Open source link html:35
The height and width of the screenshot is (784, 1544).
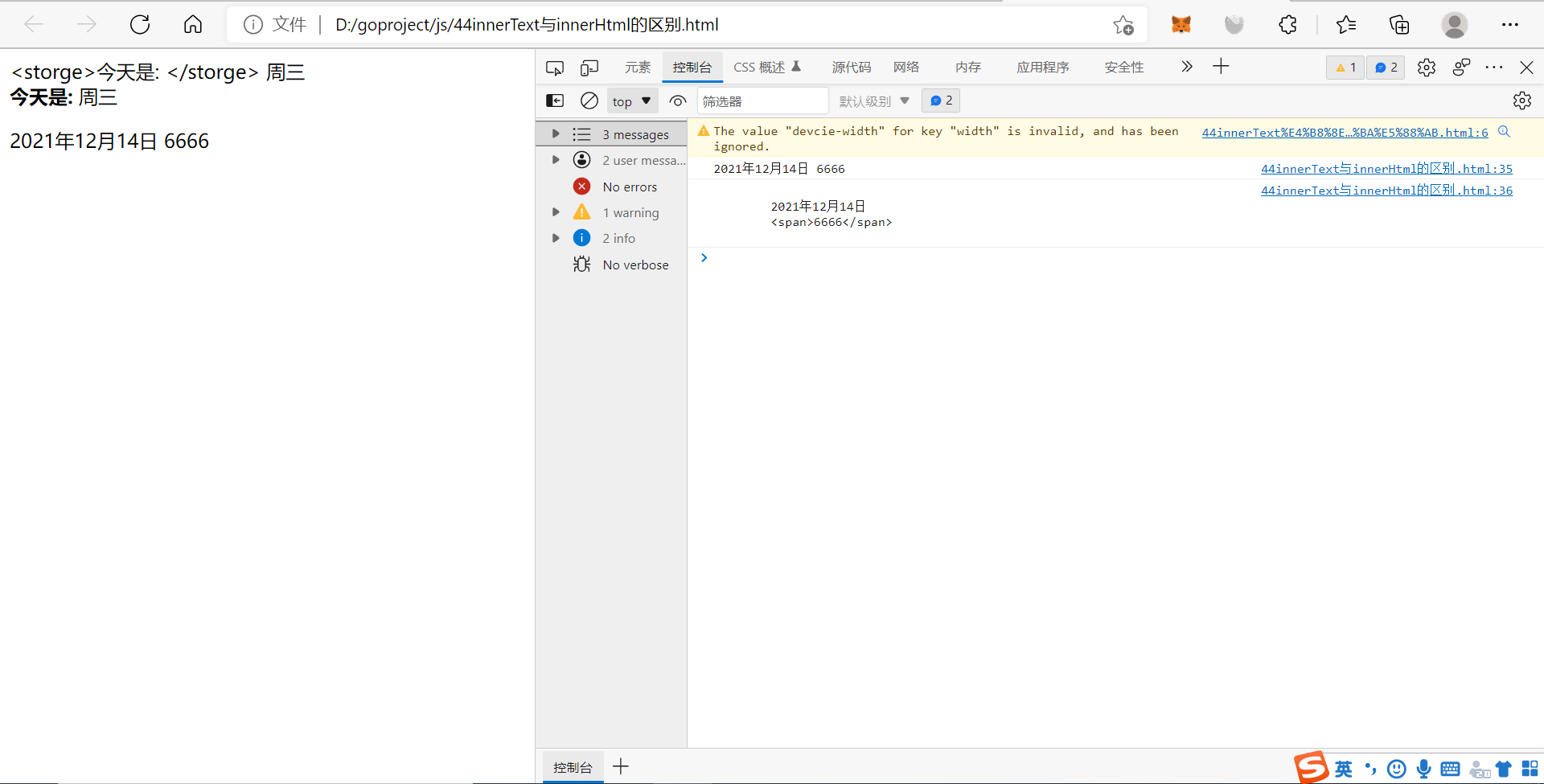coord(1386,169)
